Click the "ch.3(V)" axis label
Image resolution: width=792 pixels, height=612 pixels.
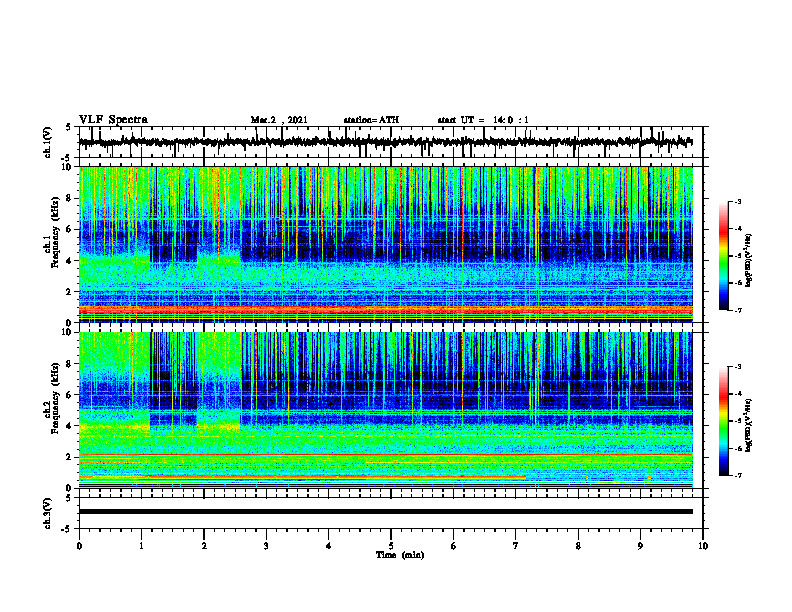click(x=47, y=514)
